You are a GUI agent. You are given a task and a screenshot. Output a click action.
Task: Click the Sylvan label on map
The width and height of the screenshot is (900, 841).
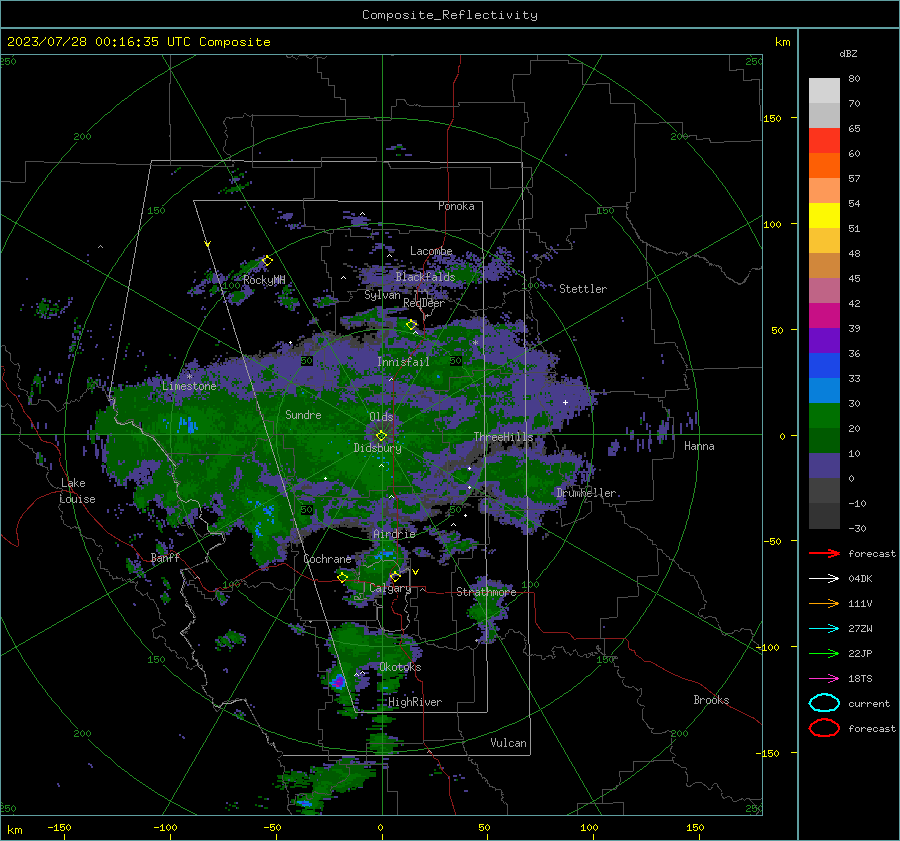click(x=382, y=295)
